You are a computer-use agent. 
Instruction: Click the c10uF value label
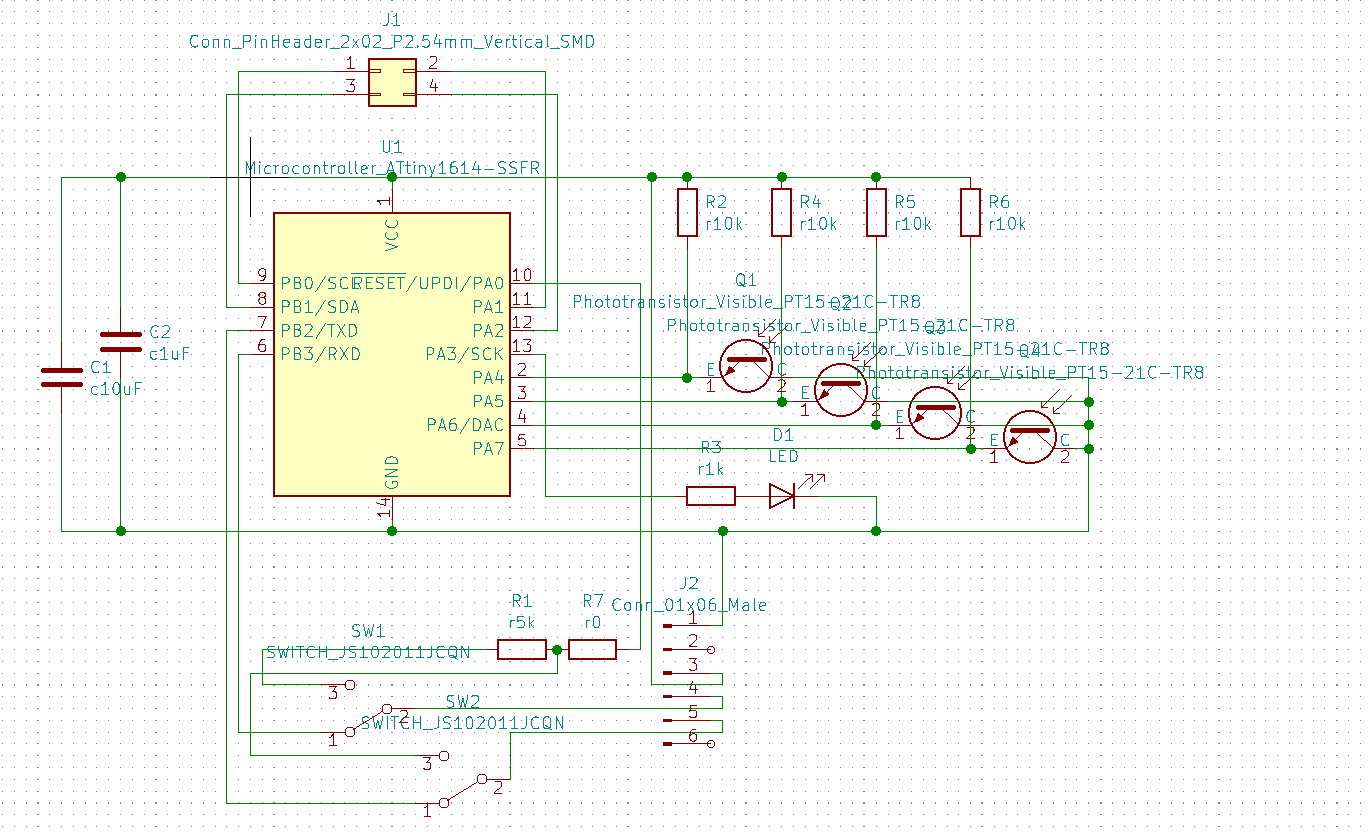(117, 390)
